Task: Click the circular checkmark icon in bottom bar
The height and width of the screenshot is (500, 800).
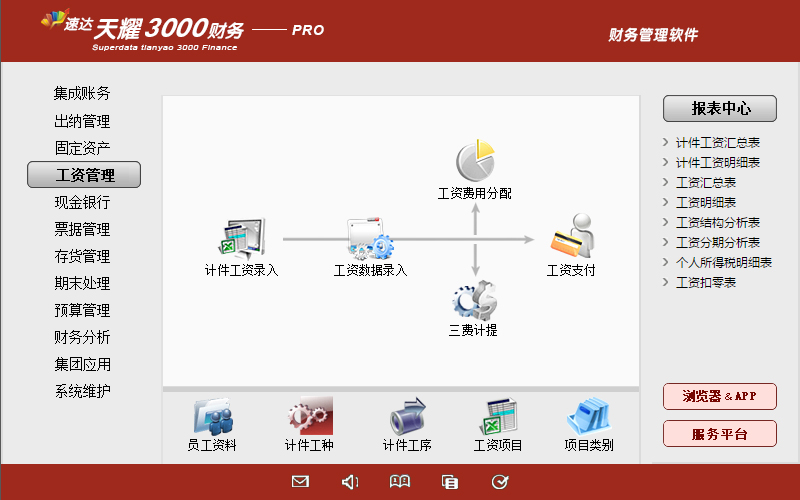Action: 499,482
